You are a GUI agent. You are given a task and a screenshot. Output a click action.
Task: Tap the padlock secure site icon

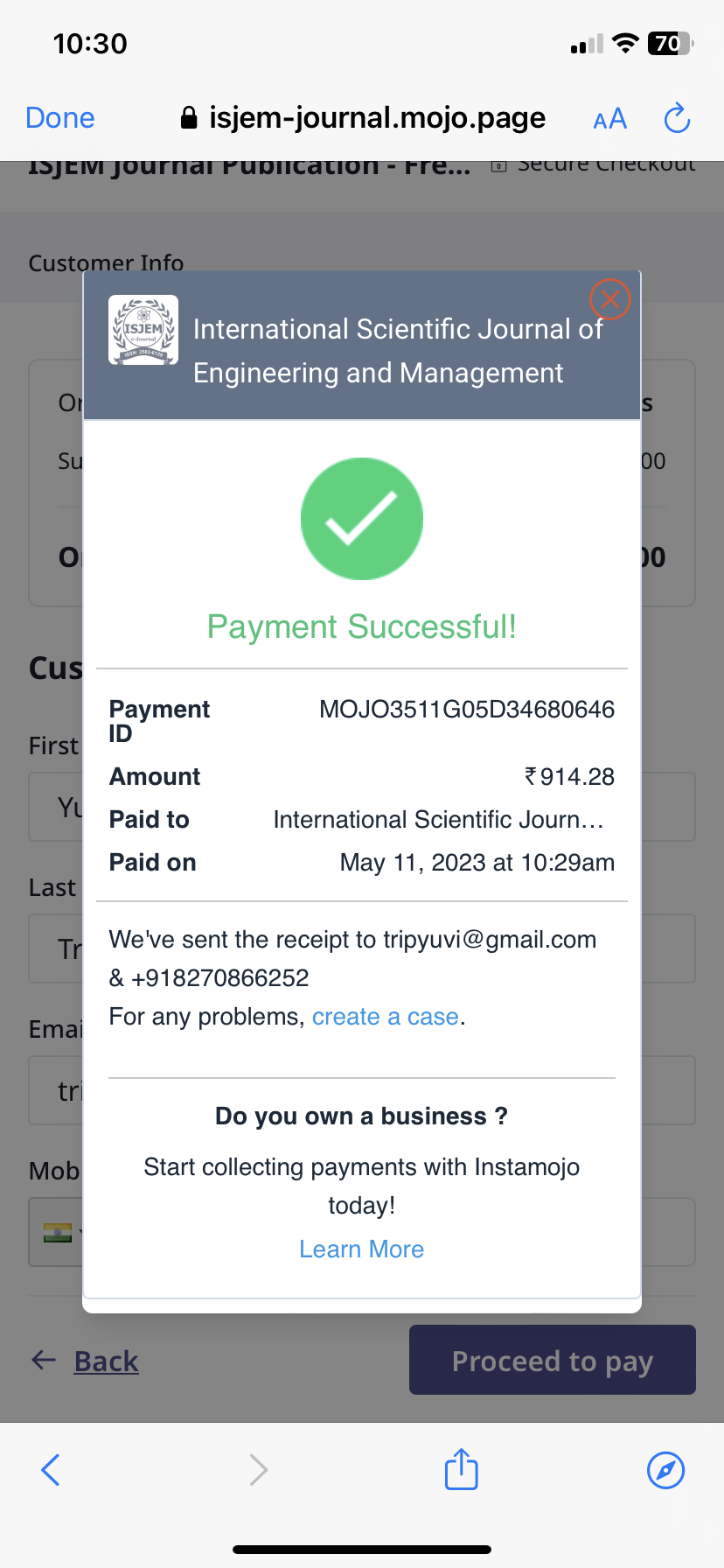189,119
